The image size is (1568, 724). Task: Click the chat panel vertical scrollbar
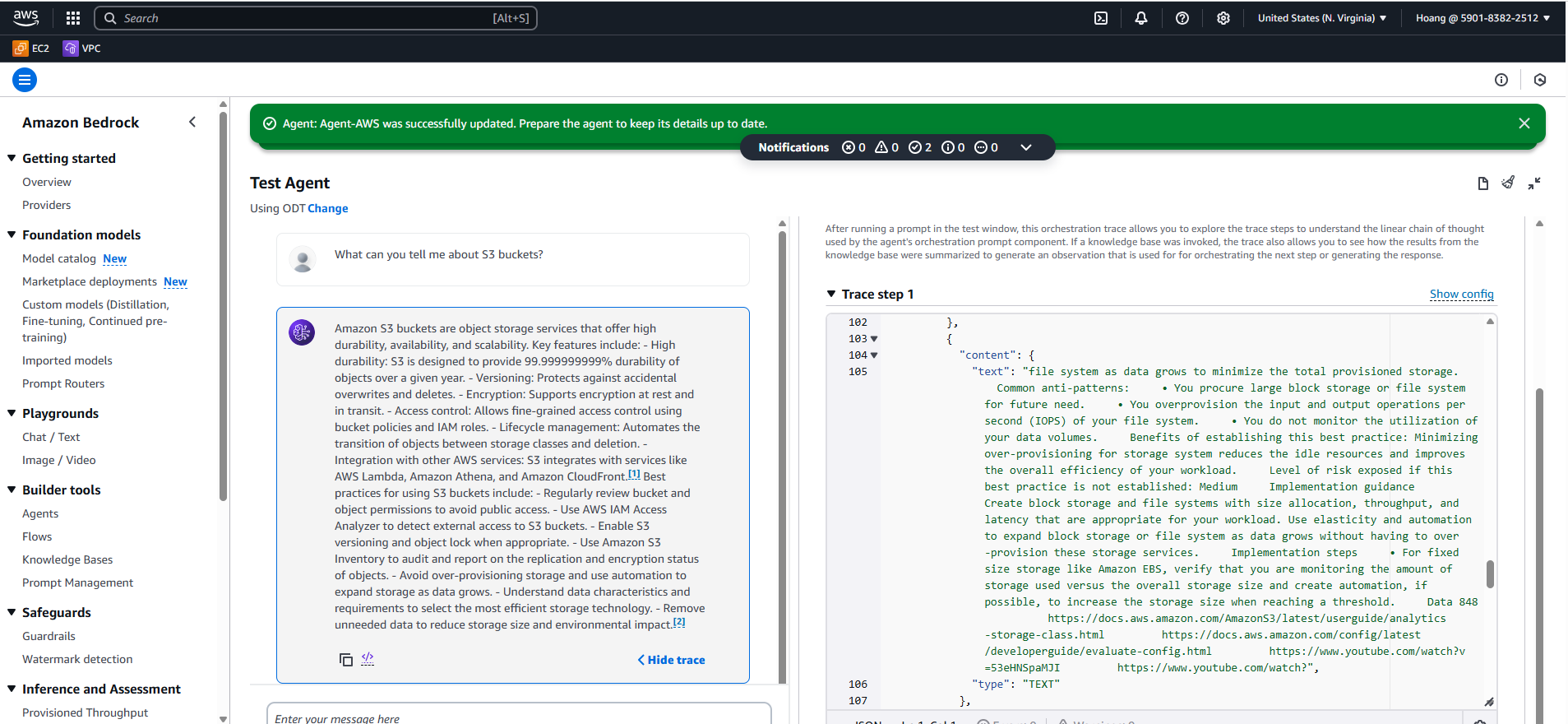[782, 457]
